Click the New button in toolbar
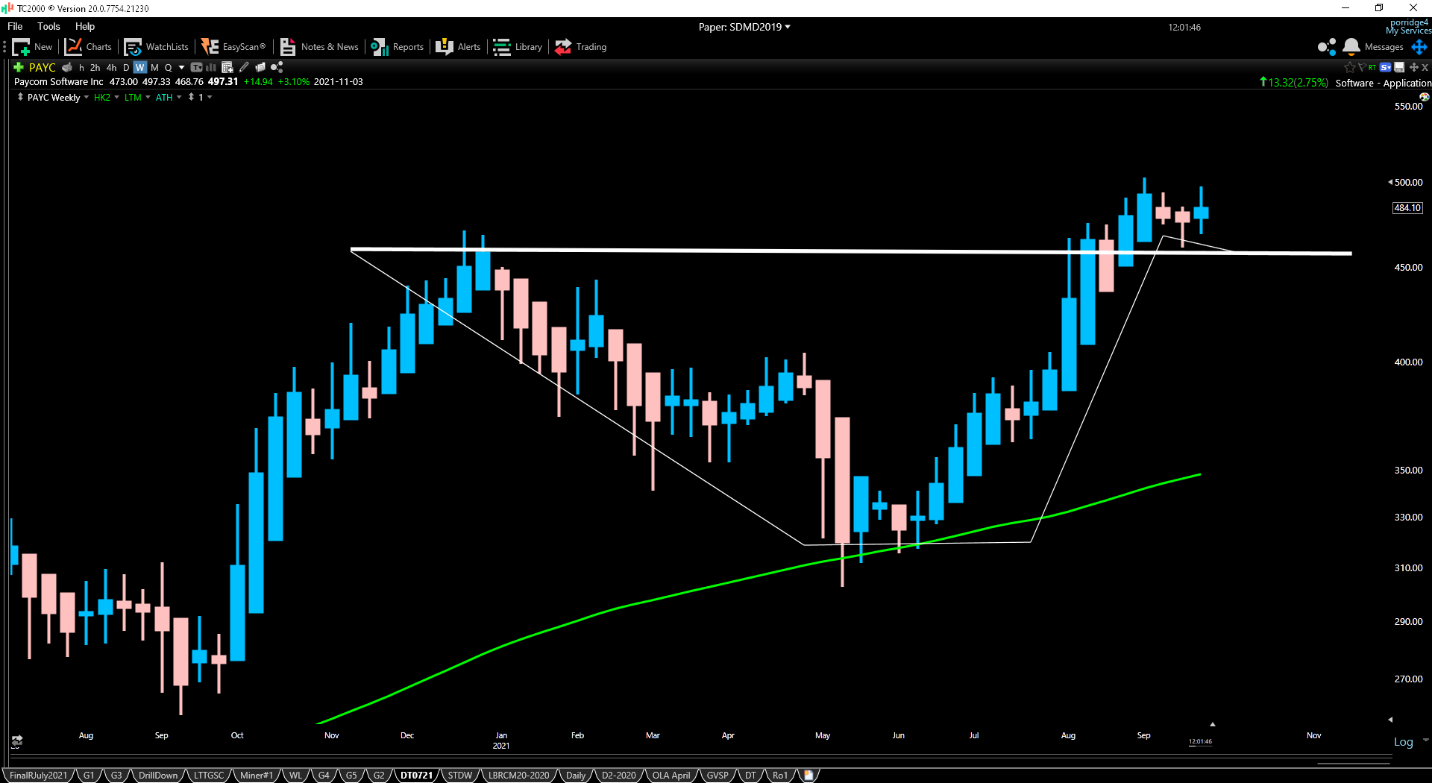The height and width of the screenshot is (783, 1432). coord(32,47)
